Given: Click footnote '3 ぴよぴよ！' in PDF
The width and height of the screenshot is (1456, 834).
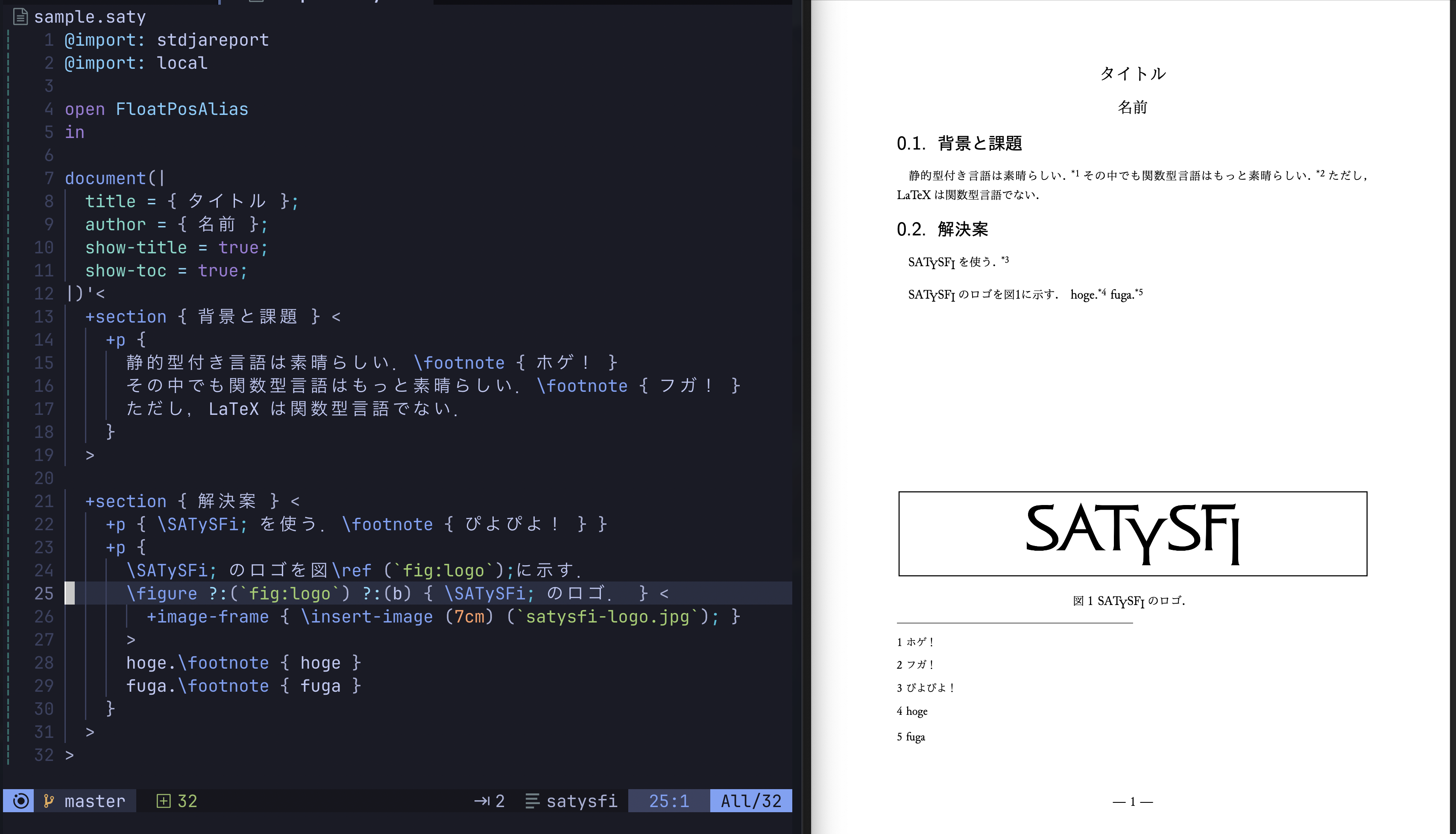Looking at the screenshot, I should (926, 687).
